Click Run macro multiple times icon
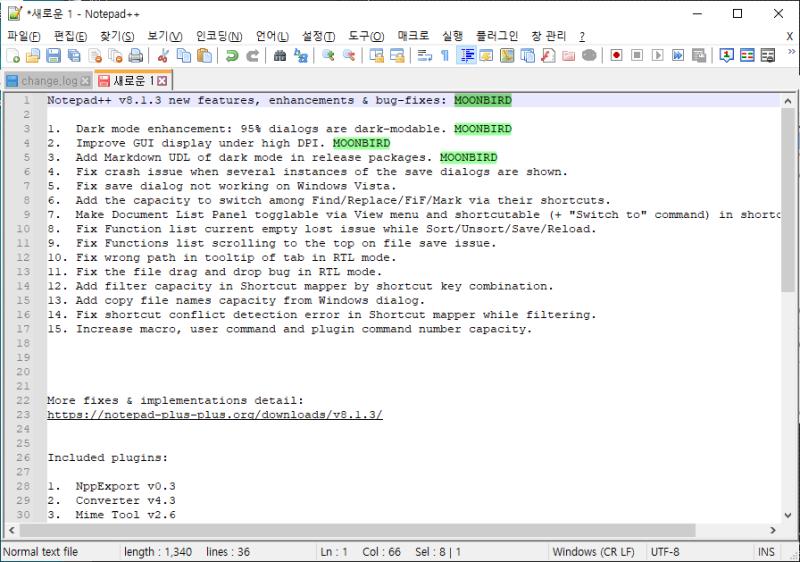 678,56
